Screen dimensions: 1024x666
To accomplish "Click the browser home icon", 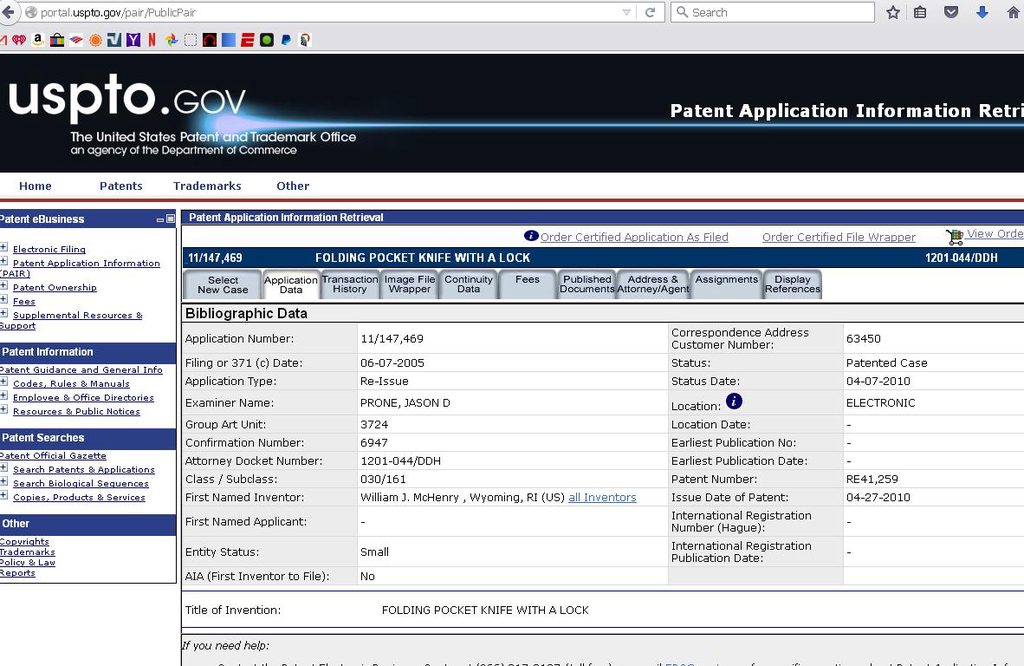I will pos(1011,12).
